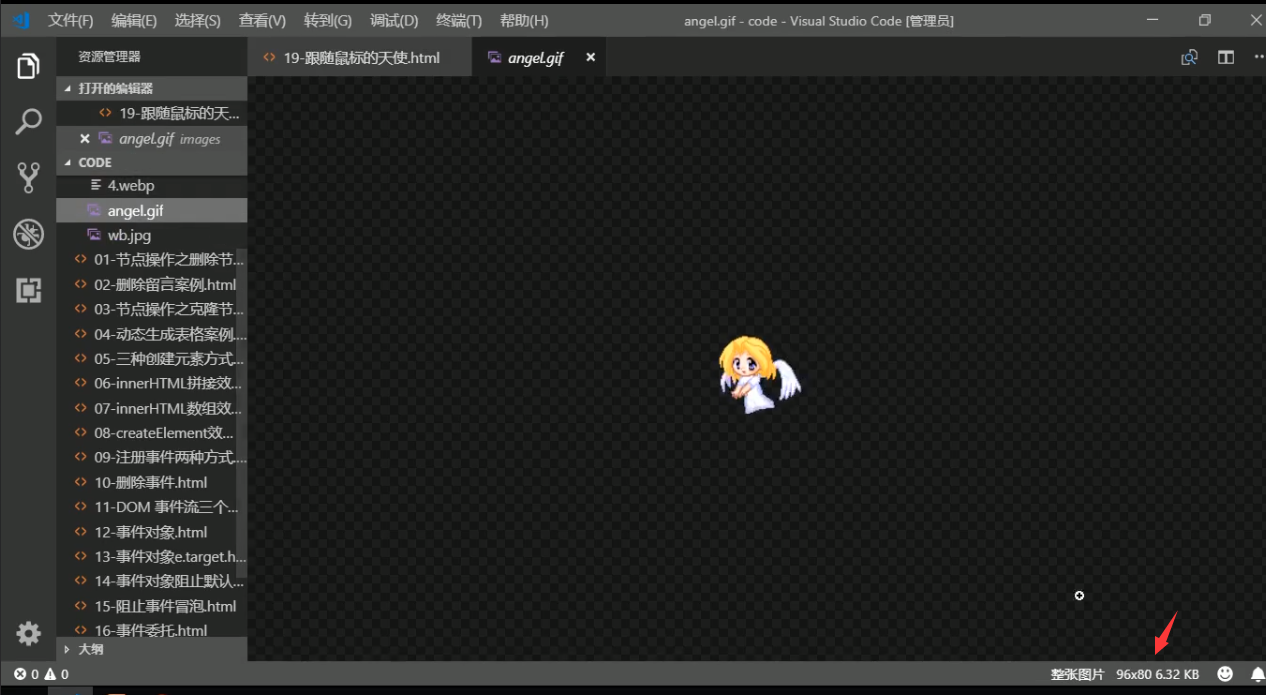
Task: Open the 选择(S) menu
Action: [197, 20]
